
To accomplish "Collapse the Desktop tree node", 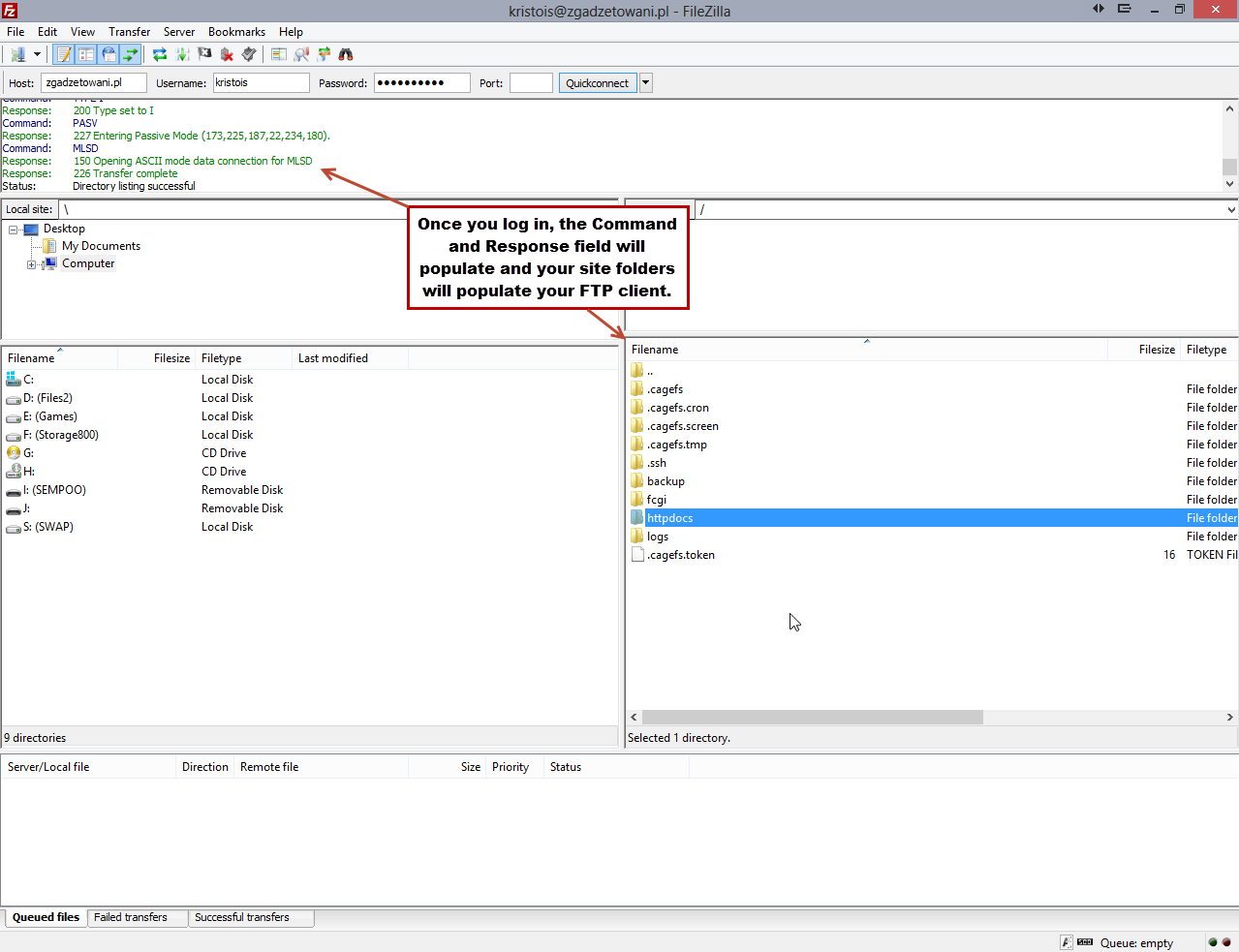I will [14, 230].
